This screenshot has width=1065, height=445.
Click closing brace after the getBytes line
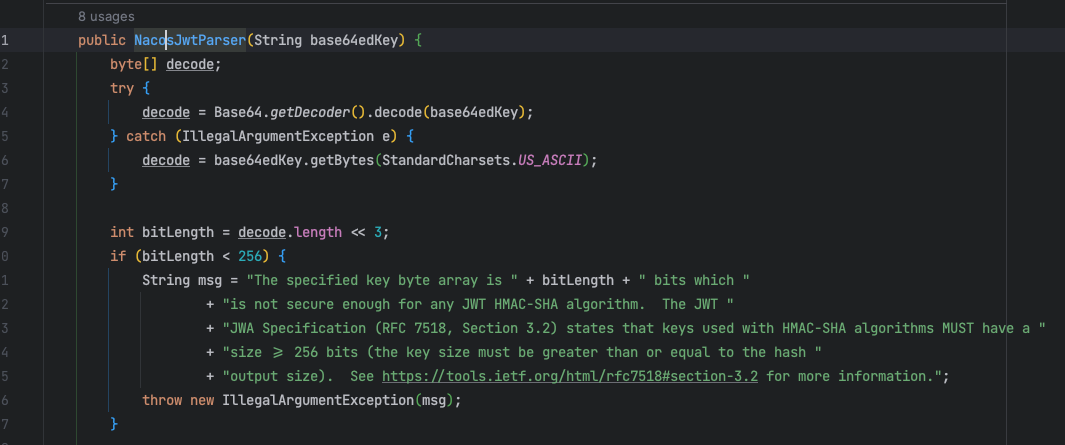(114, 184)
